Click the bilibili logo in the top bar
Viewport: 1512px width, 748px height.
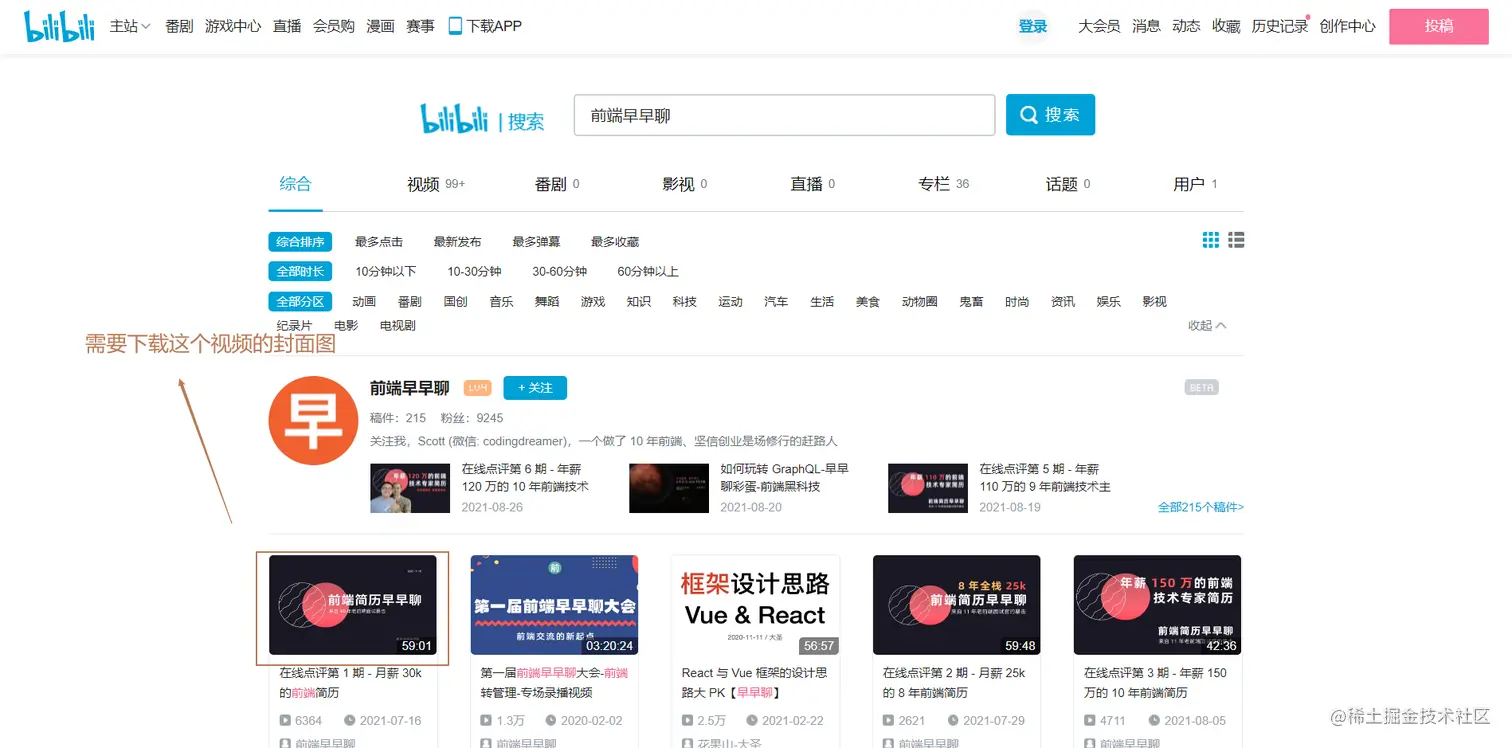[x=59, y=27]
